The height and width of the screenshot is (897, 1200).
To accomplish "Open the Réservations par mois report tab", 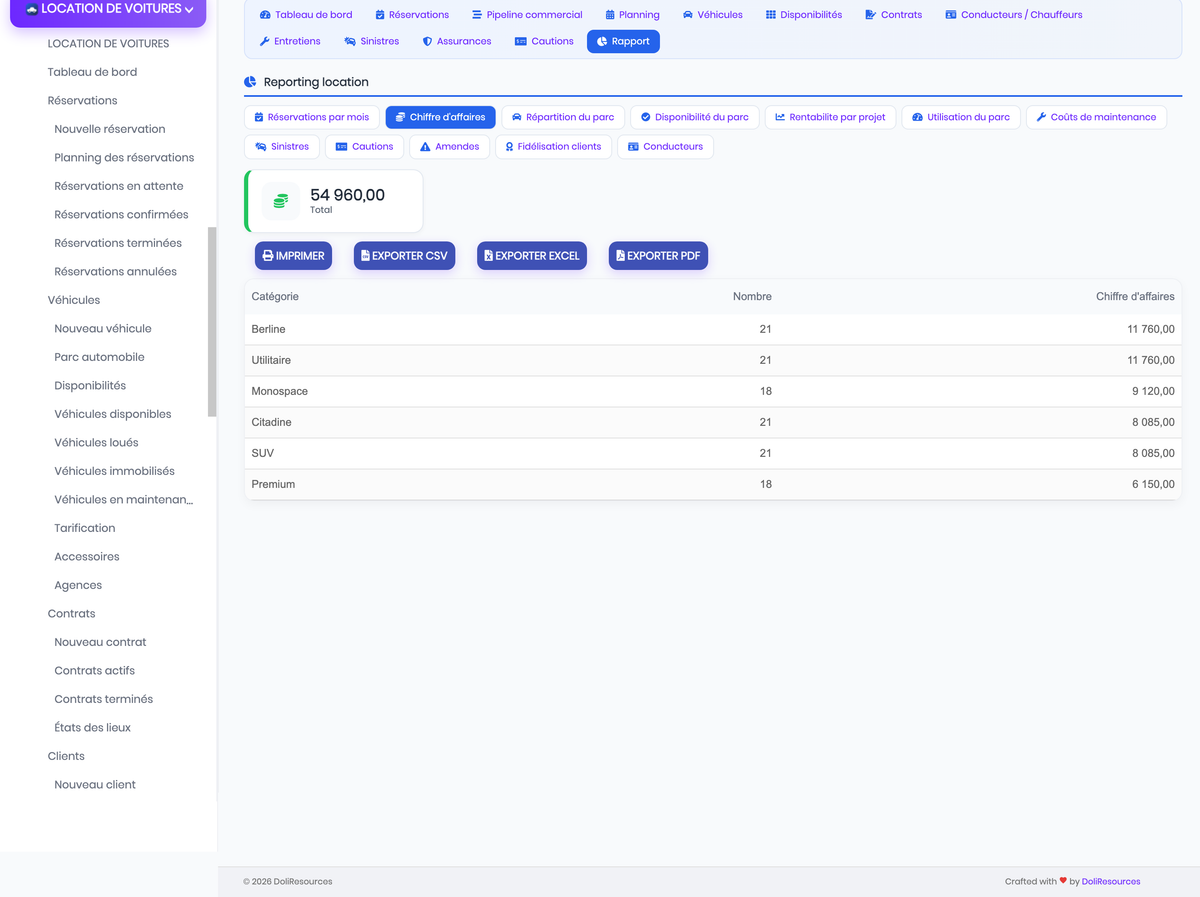I will click(312, 117).
